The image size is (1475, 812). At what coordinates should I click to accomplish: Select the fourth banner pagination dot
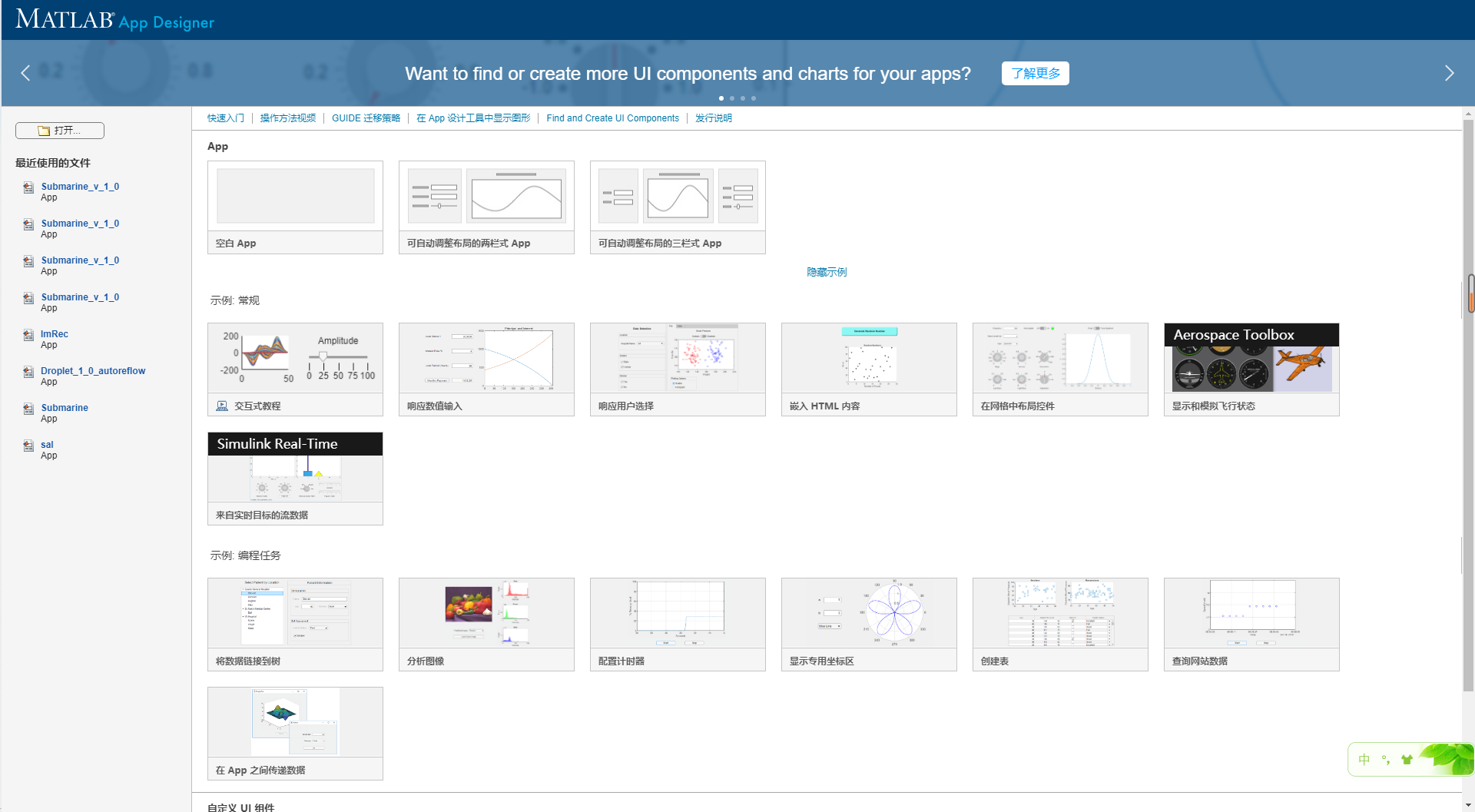click(754, 98)
